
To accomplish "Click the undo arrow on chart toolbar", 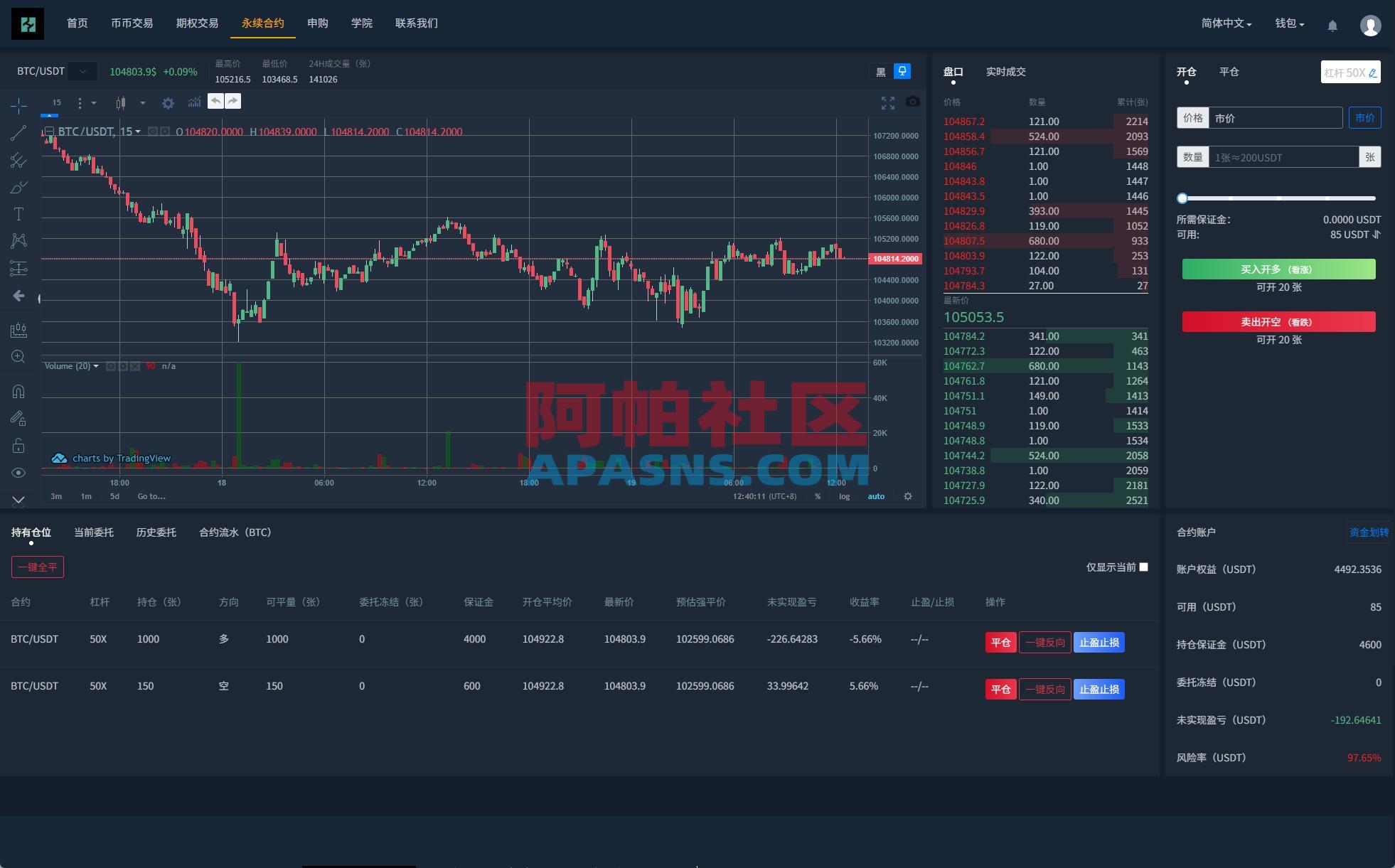I will (x=216, y=101).
